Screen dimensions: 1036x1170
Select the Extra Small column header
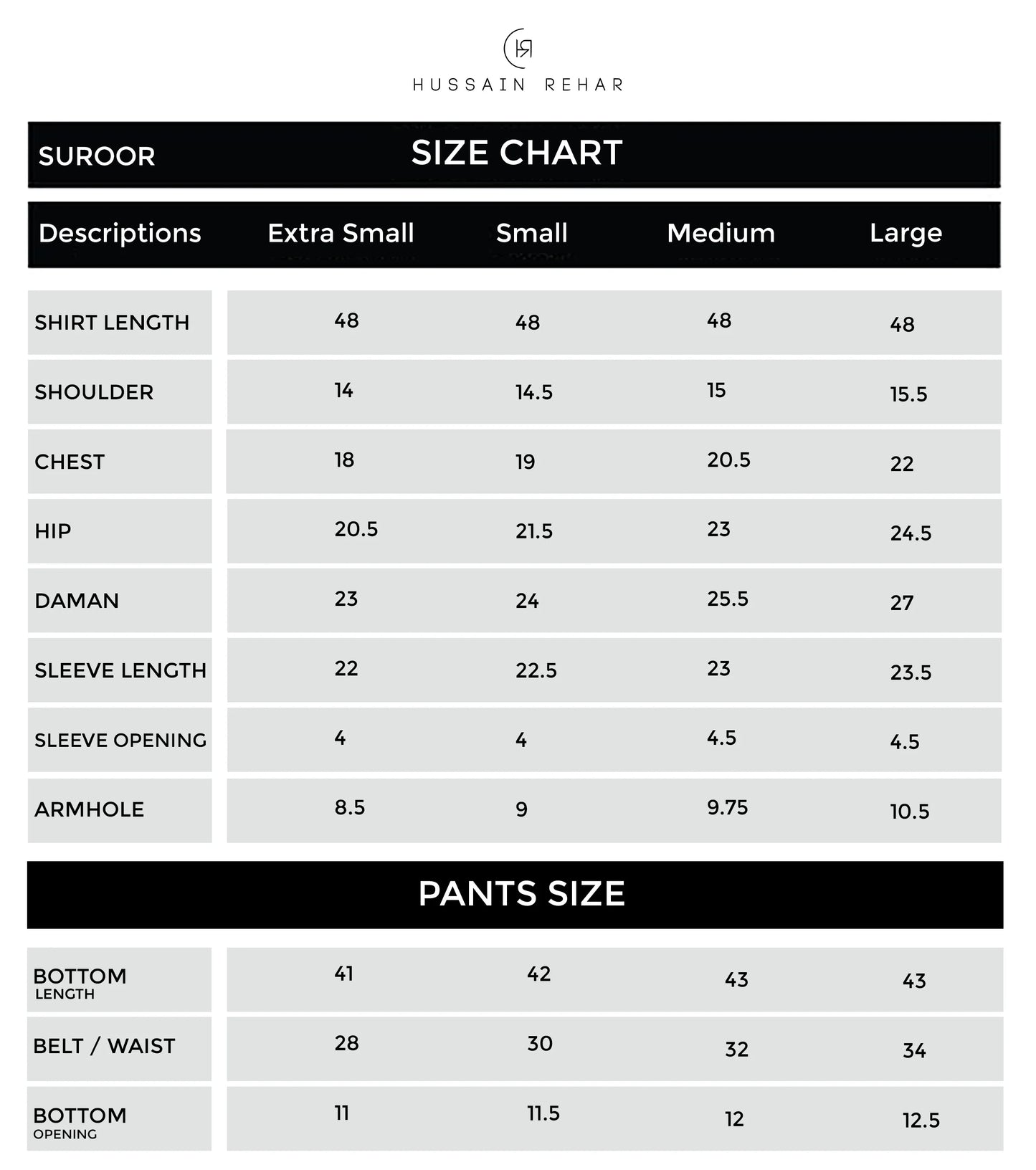pyautogui.click(x=341, y=233)
